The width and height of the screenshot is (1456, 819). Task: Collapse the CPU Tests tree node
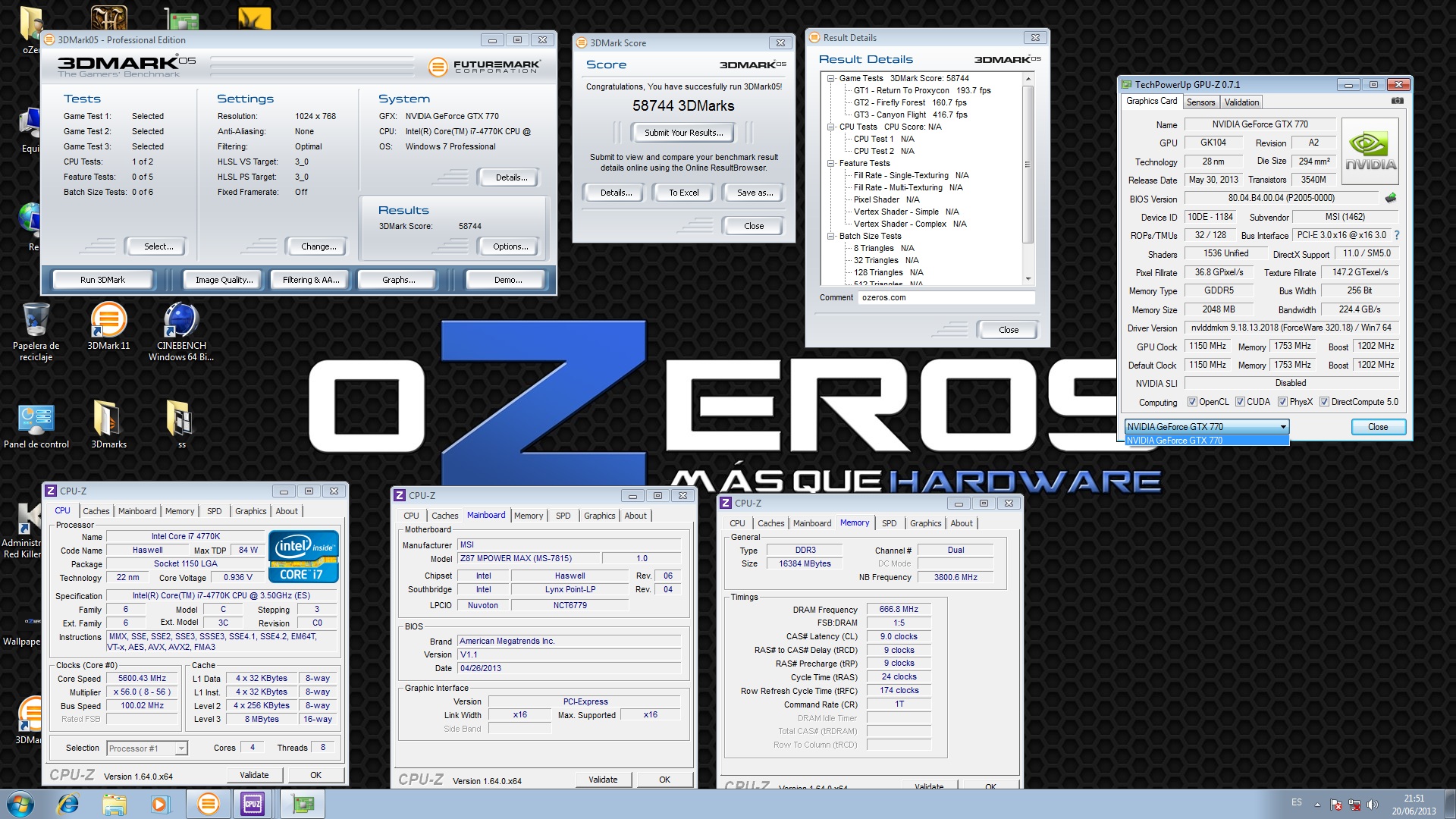coord(831,127)
